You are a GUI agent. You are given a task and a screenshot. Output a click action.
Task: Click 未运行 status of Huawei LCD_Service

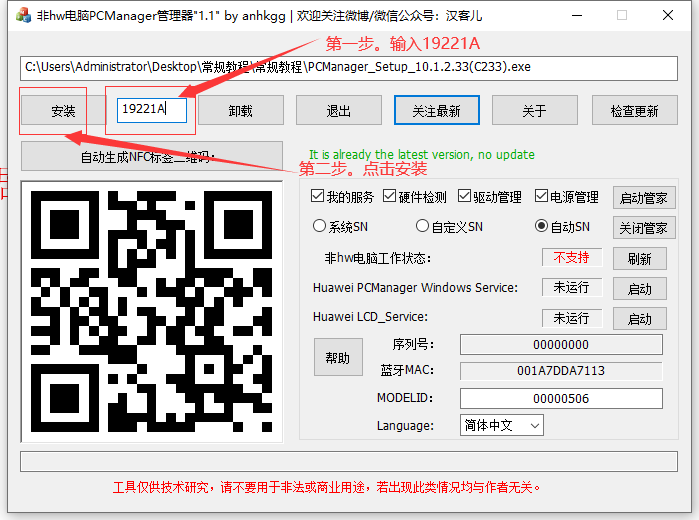click(x=572, y=318)
